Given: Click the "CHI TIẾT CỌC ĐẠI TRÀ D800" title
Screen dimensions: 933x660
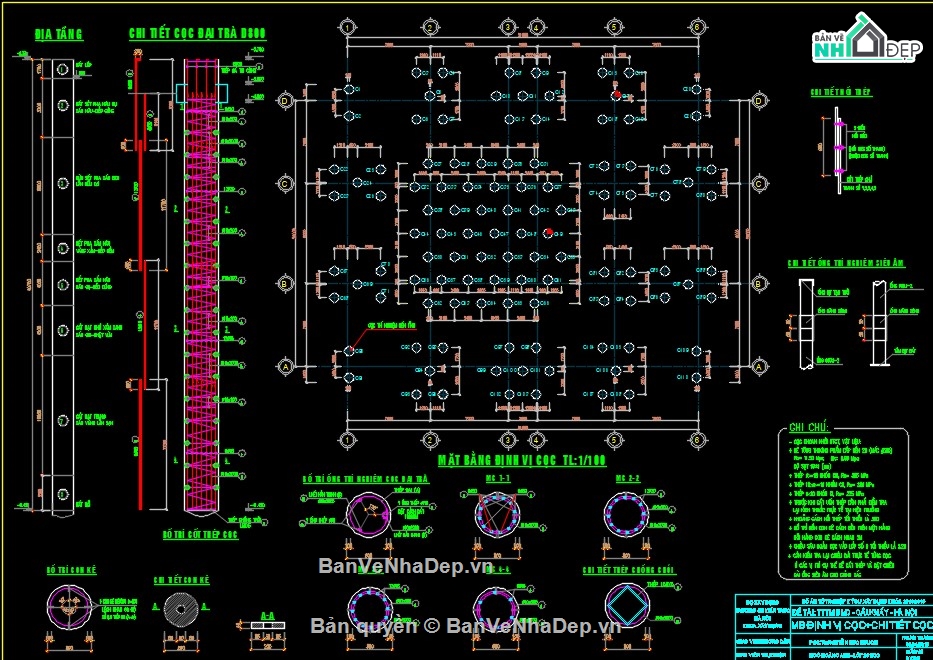Looking at the screenshot, I should tap(198, 34).
